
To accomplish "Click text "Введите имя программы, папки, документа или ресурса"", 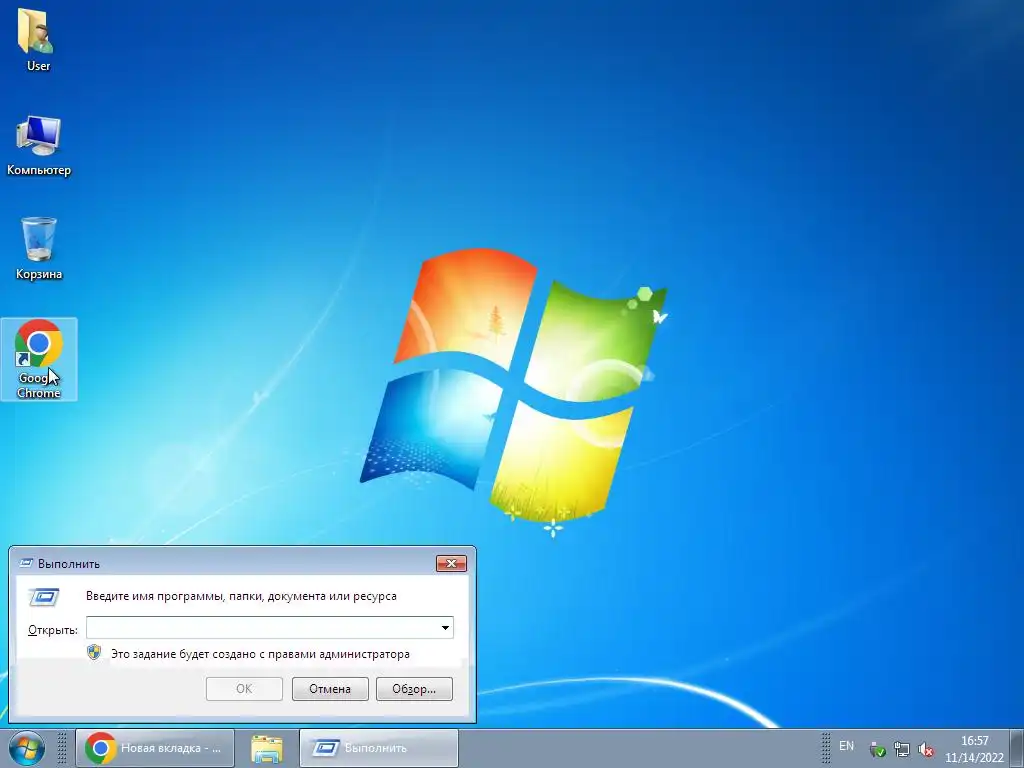I will pos(241,596).
